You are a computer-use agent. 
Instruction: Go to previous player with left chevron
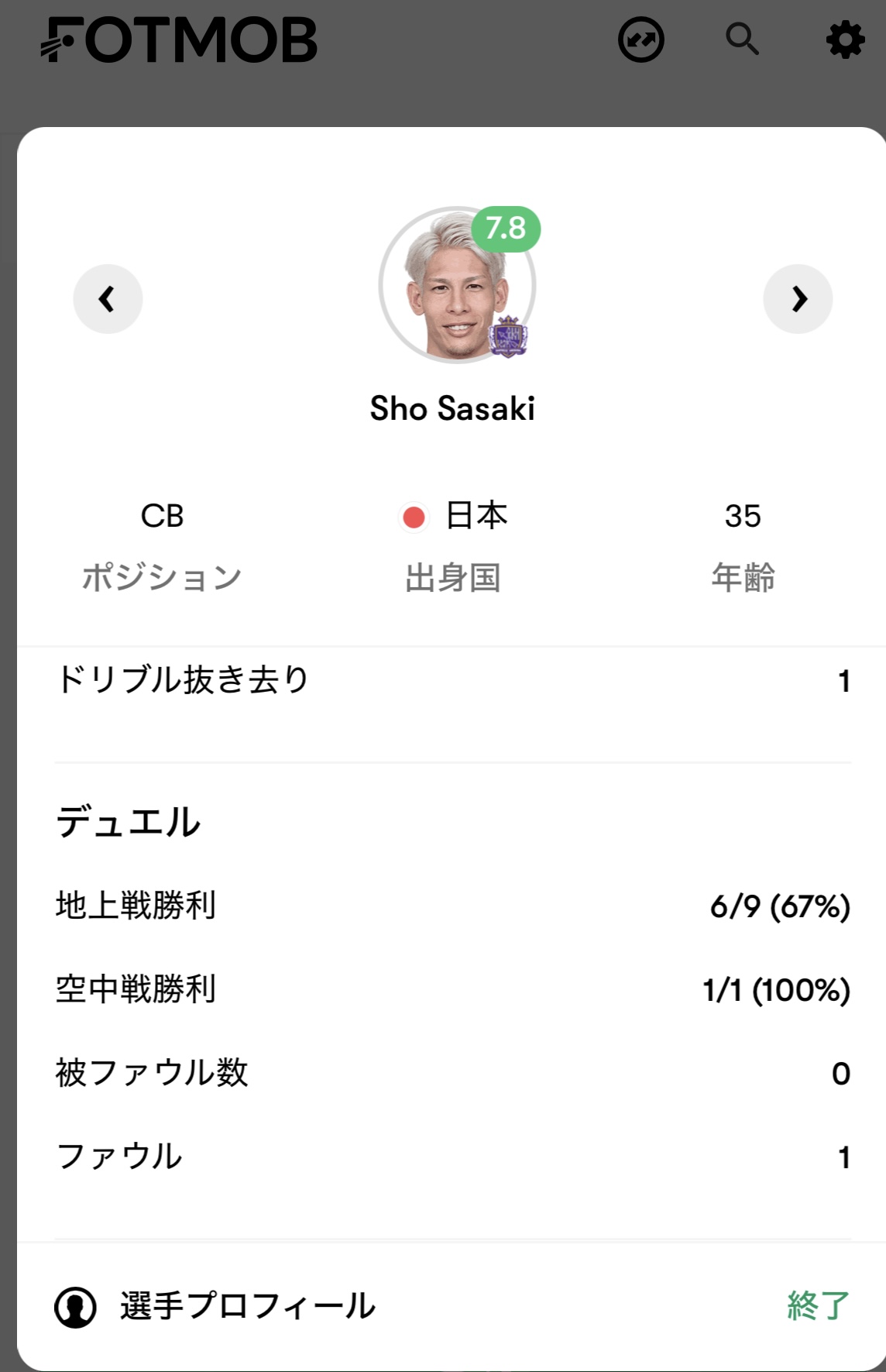pos(108,299)
